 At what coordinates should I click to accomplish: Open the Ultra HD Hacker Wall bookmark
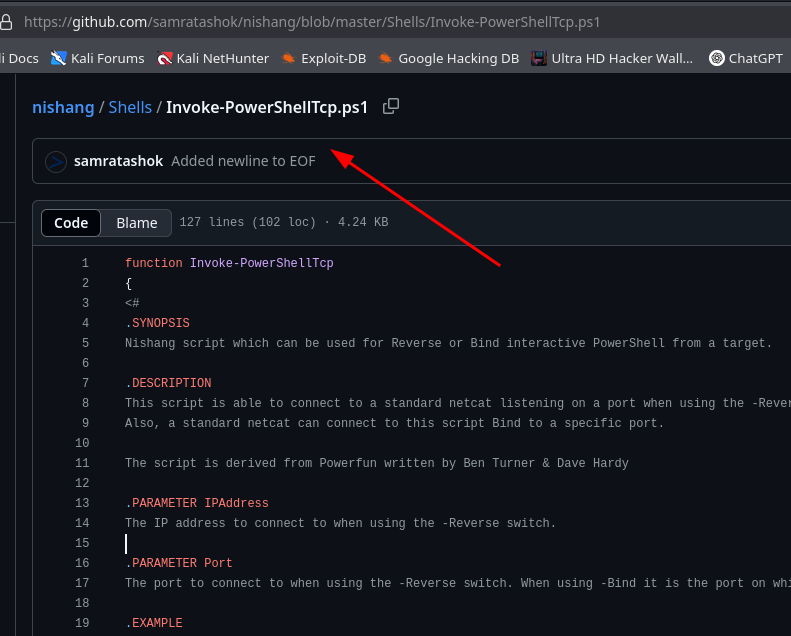612,58
